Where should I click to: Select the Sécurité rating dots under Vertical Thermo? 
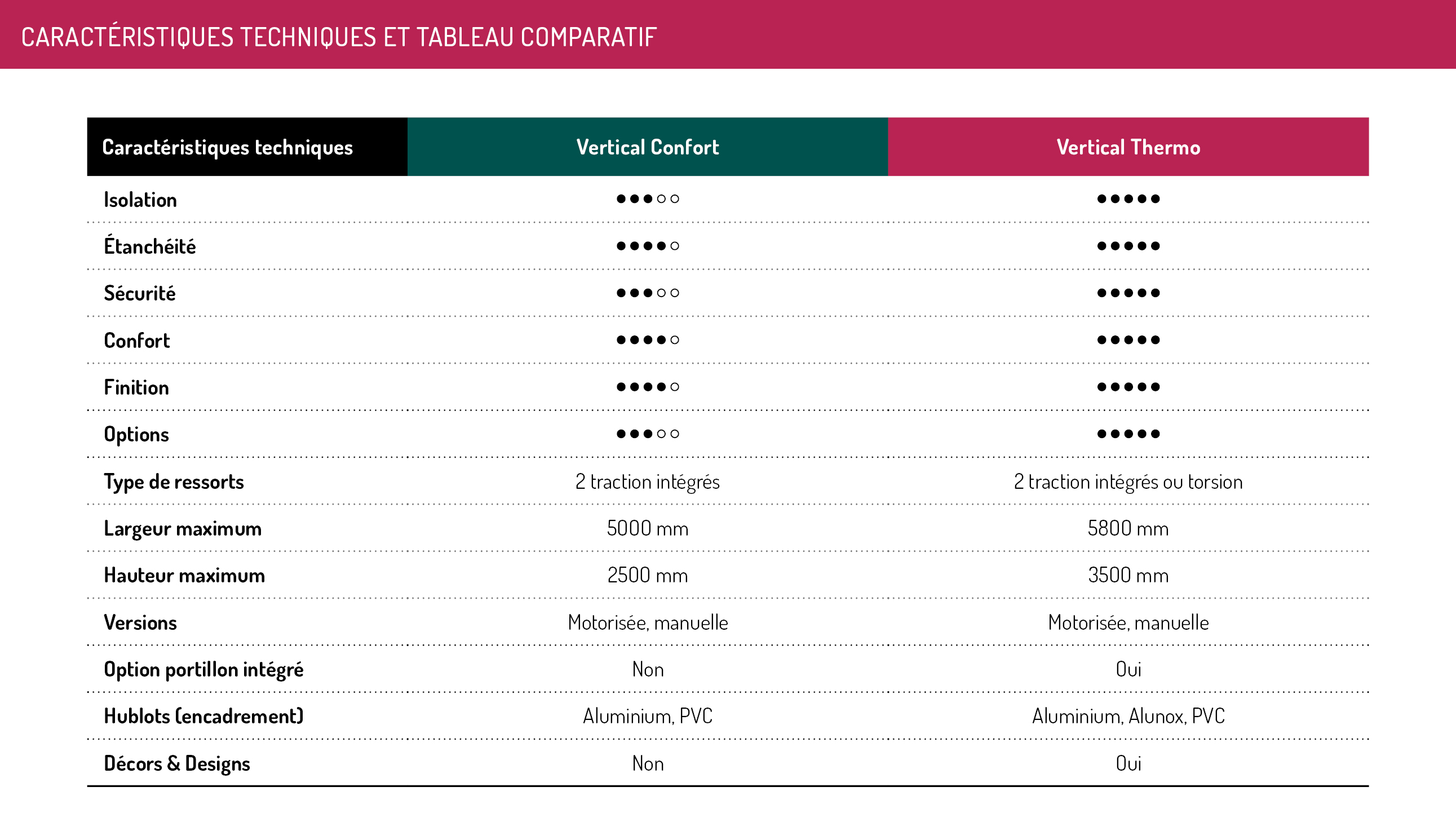(1128, 293)
